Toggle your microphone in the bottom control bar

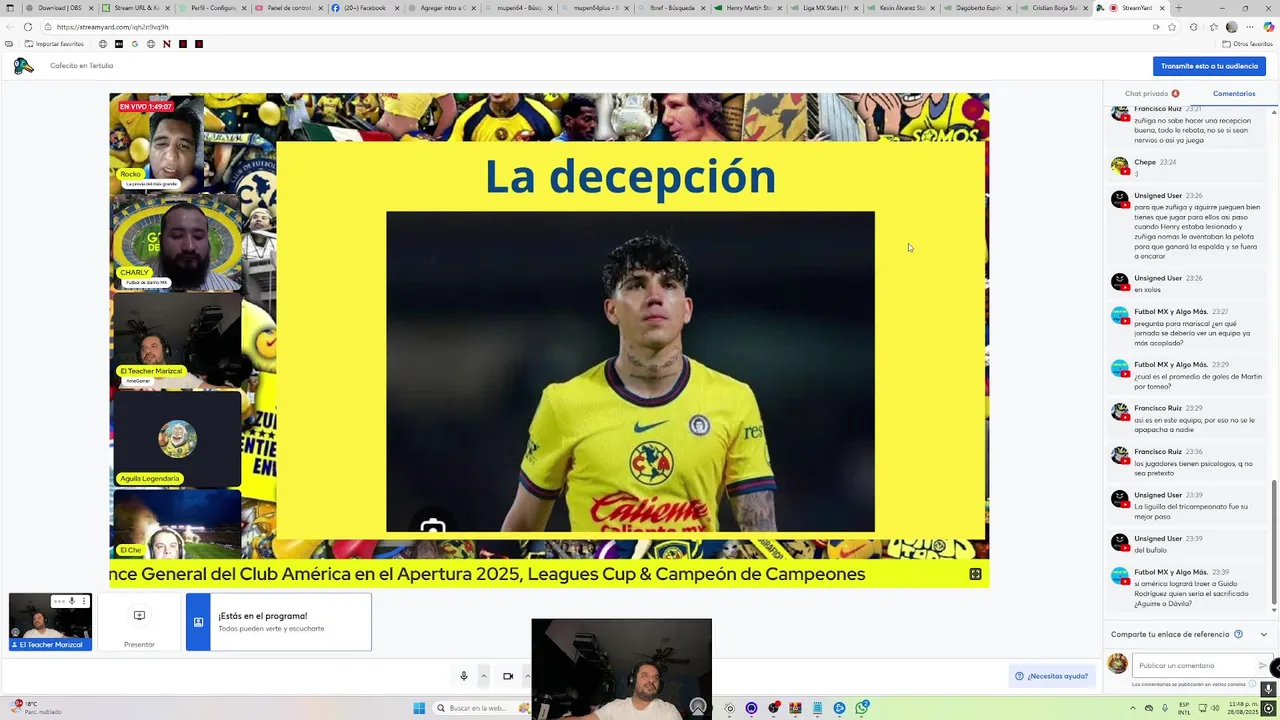coord(464,676)
